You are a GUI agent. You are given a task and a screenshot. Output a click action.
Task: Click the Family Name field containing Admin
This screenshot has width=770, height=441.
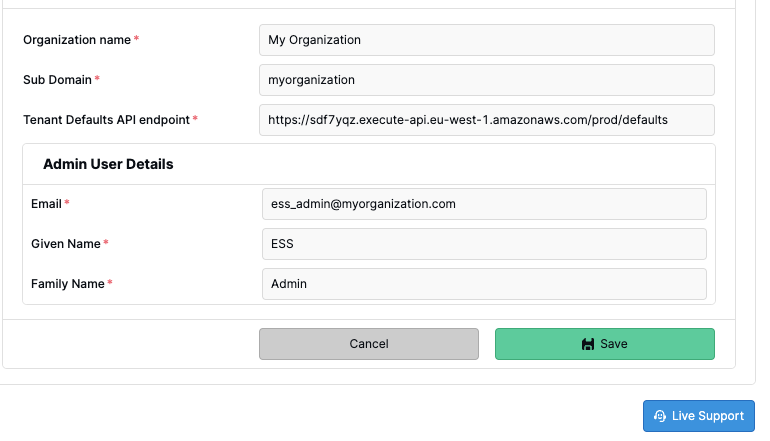[484, 284]
